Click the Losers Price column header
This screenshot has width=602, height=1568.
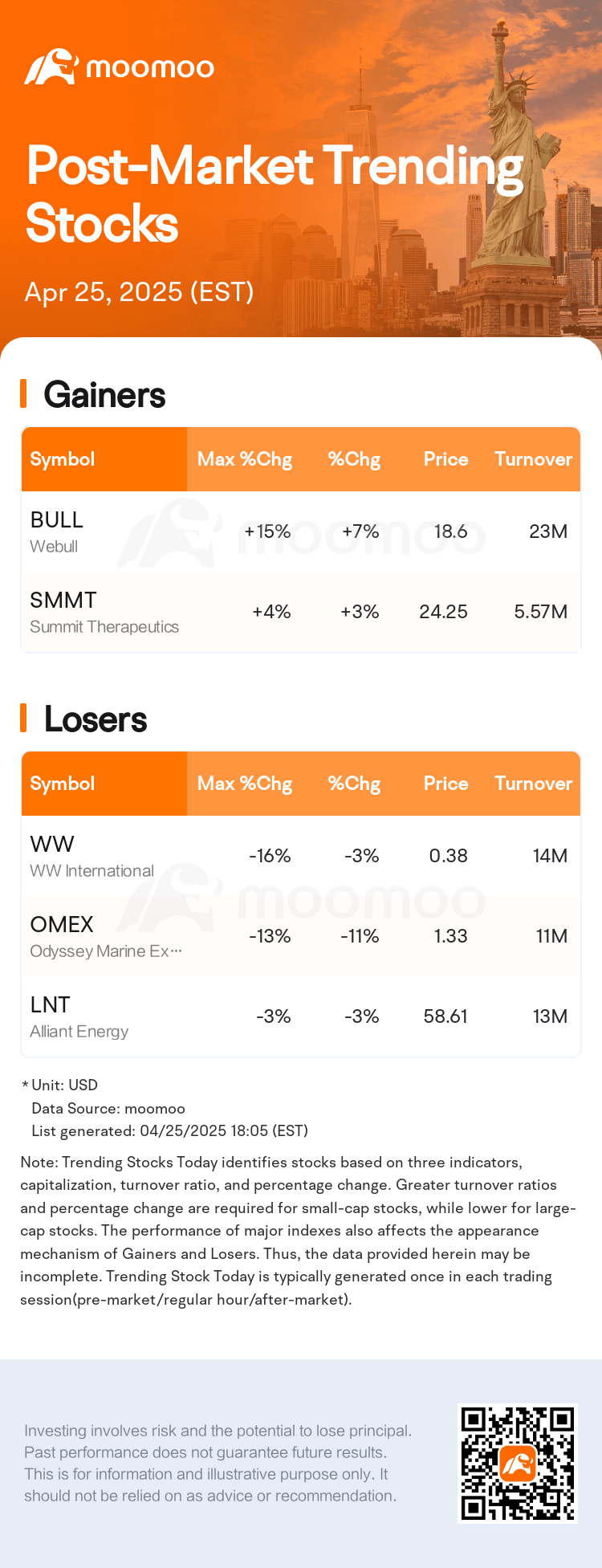tap(445, 784)
